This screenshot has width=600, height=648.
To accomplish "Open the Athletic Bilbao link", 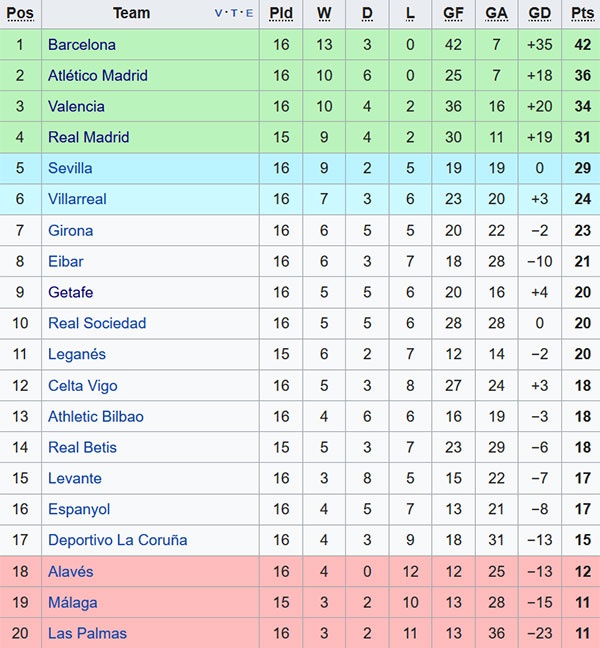I will (x=96, y=417).
